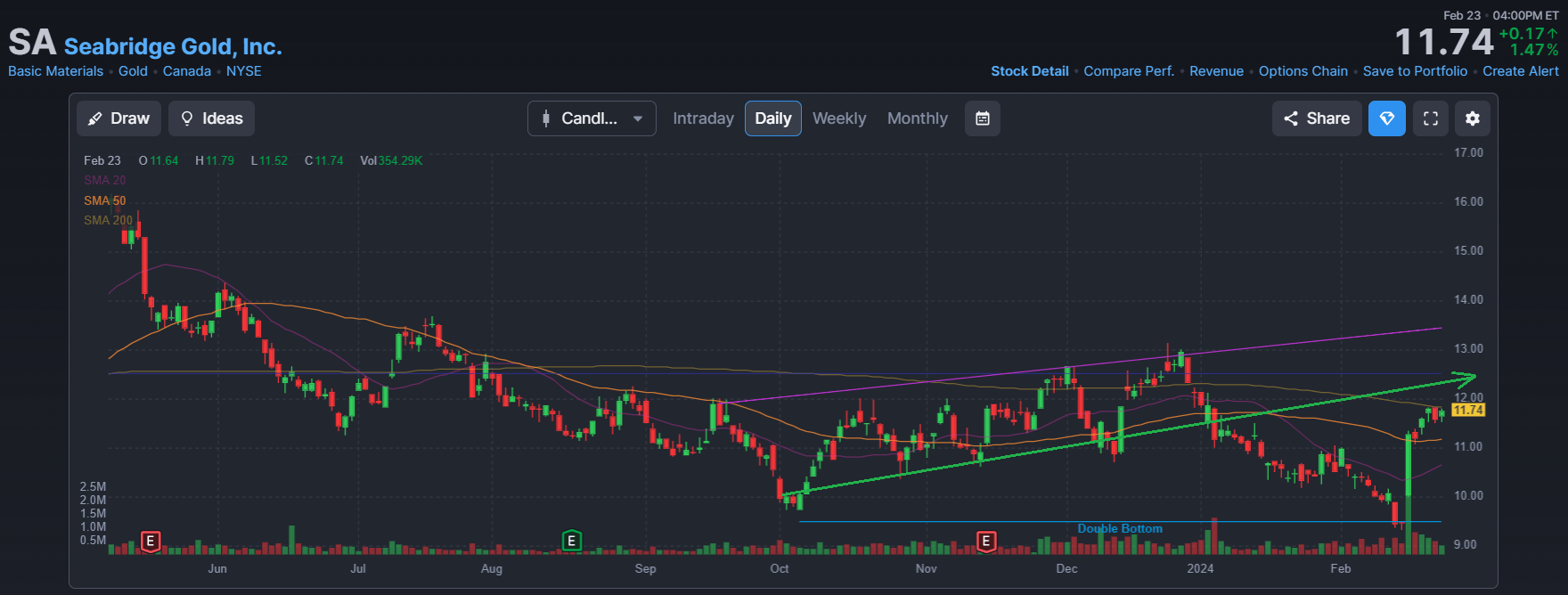The image size is (1568, 595).
Task: Open Compare Perf. link
Action: [1129, 71]
